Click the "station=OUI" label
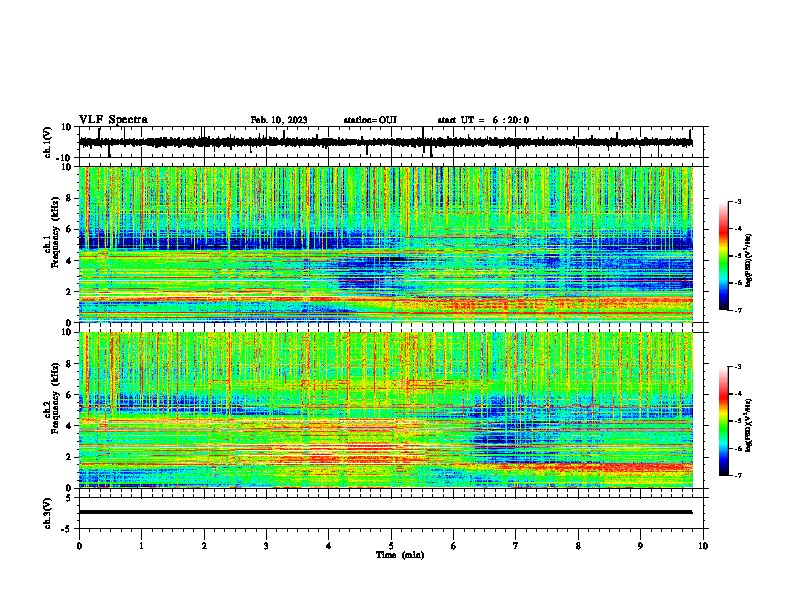Image resolution: width=792 pixels, height=612 pixels. (x=370, y=120)
